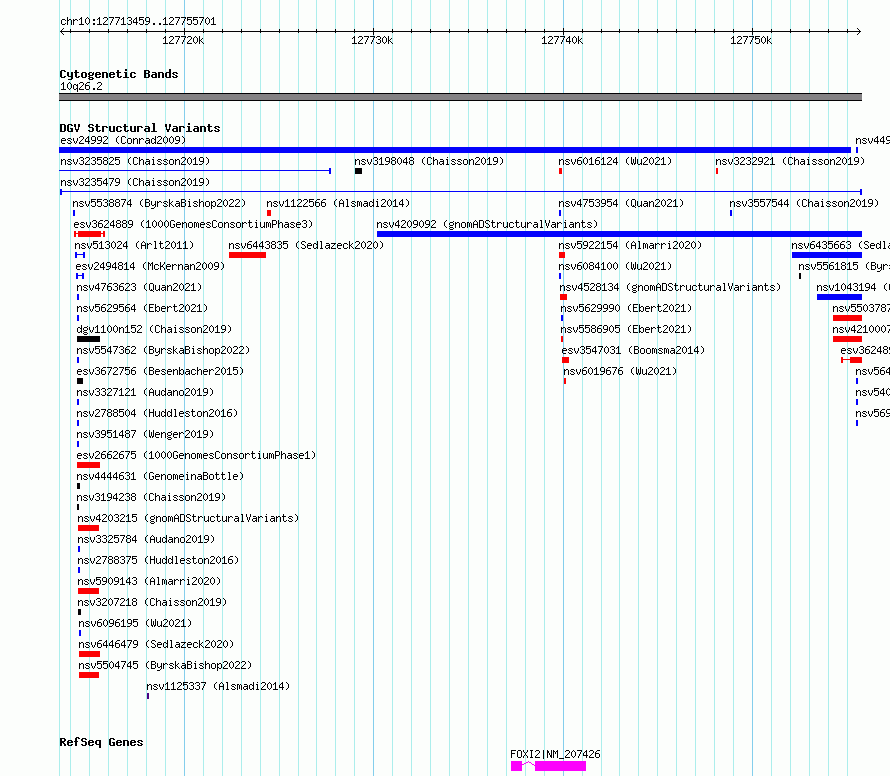Click nsv5504745 (ByrskaBishop2022) label
The width and height of the screenshot is (890, 776).
[x=165, y=665]
